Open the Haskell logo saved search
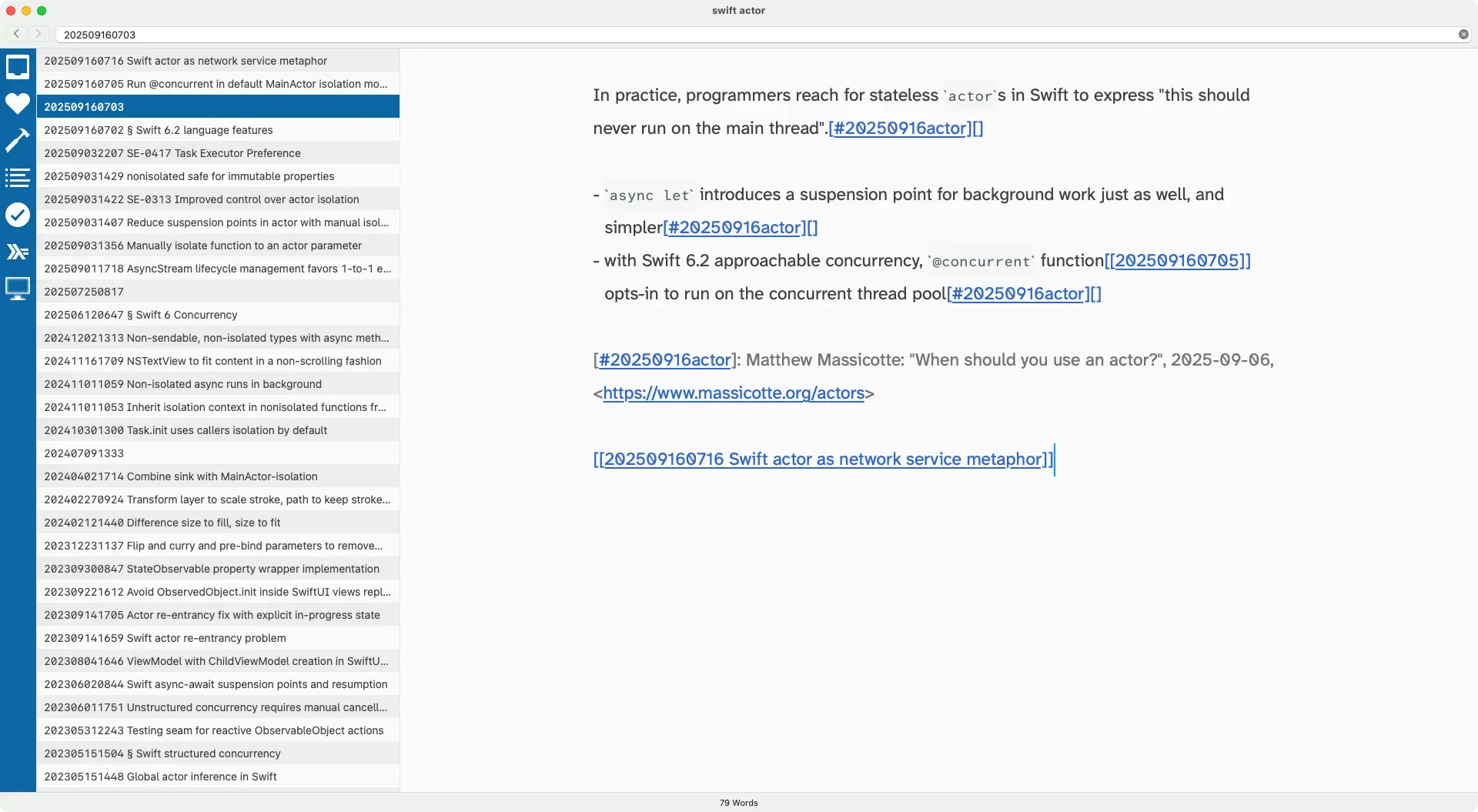The image size is (1478, 812). point(18,252)
